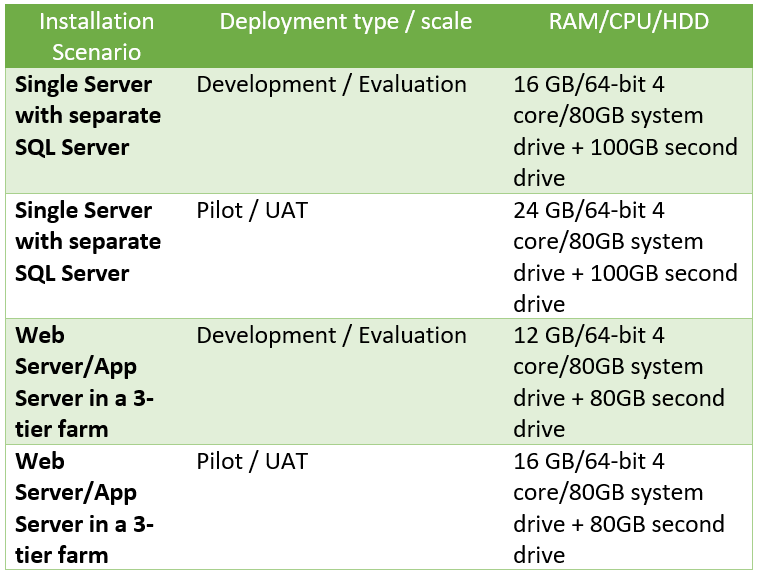Select Web Server/App Server cell in the 12 GB row
760x578 pixels.
point(84,382)
